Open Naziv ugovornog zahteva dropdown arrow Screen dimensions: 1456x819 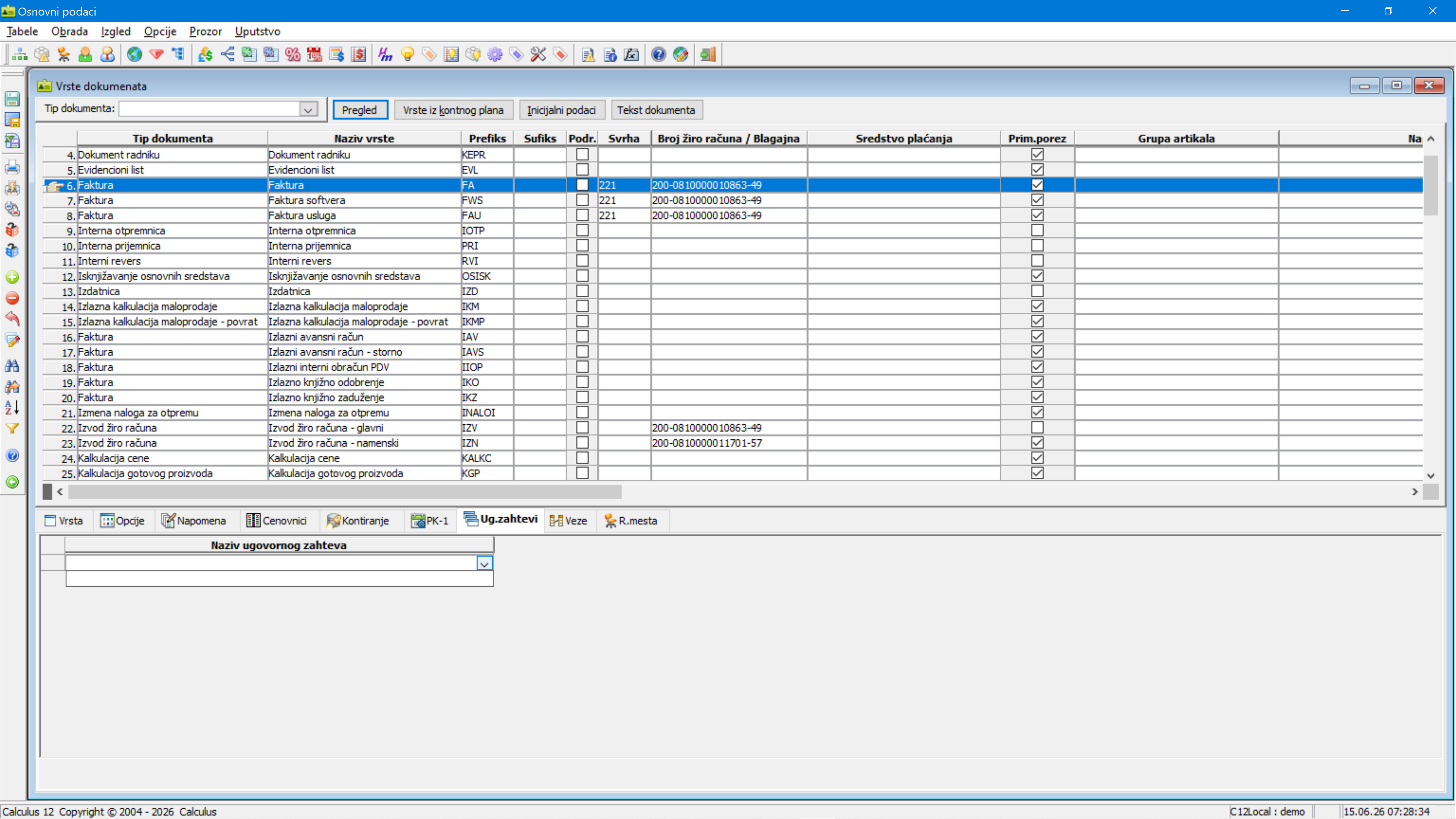[485, 563]
